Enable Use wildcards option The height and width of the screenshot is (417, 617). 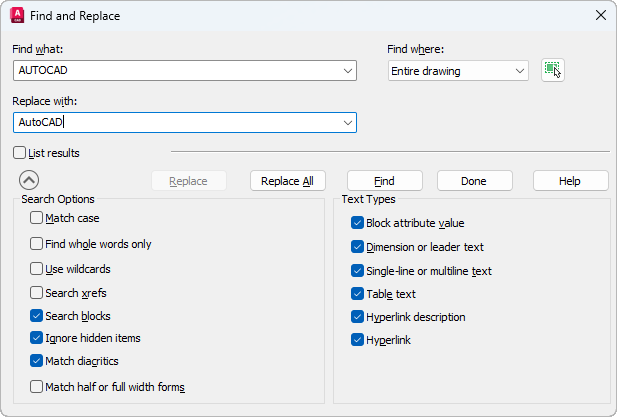[37, 269]
